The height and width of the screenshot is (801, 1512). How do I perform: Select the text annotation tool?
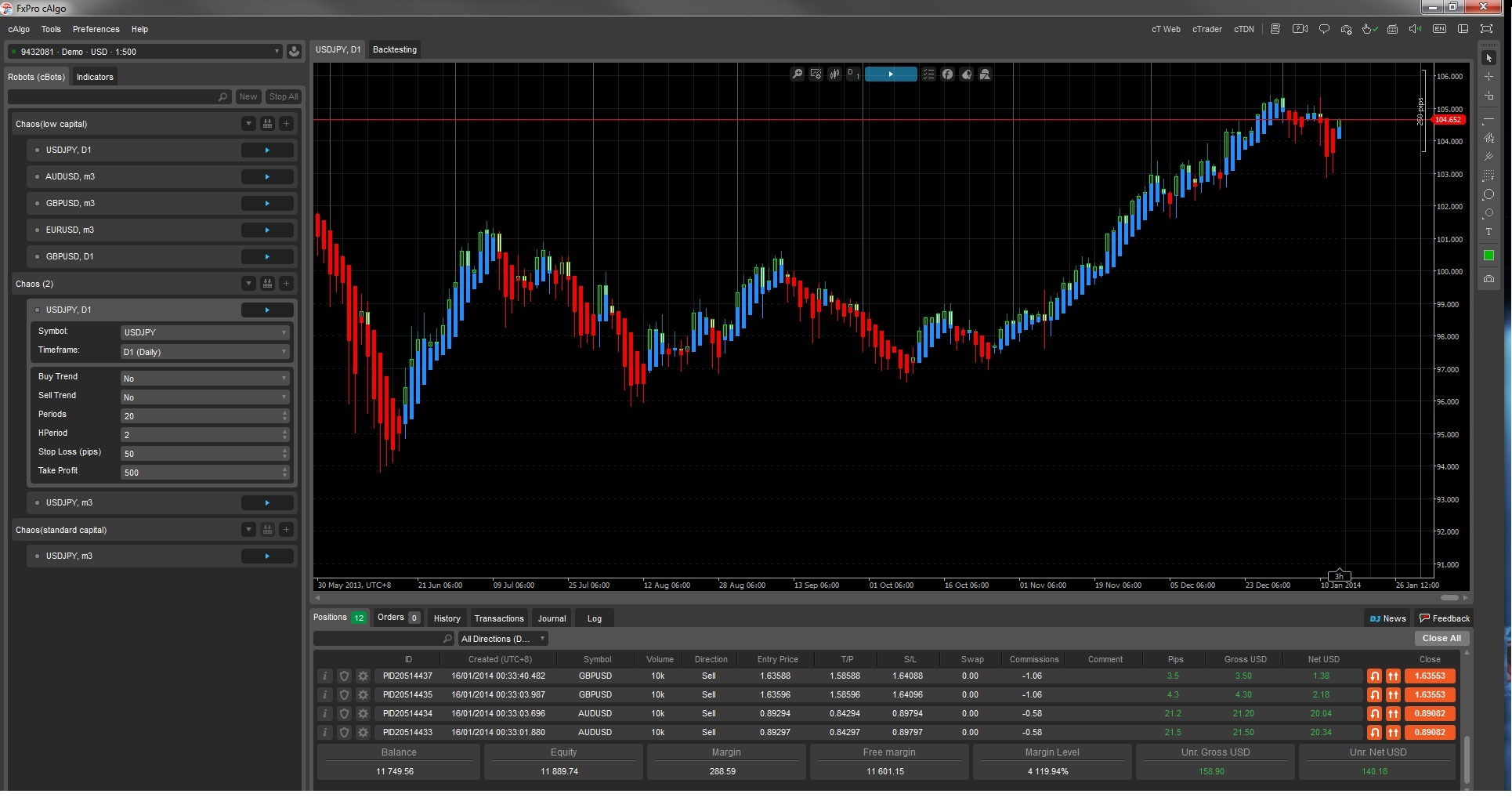click(1488, 232)
